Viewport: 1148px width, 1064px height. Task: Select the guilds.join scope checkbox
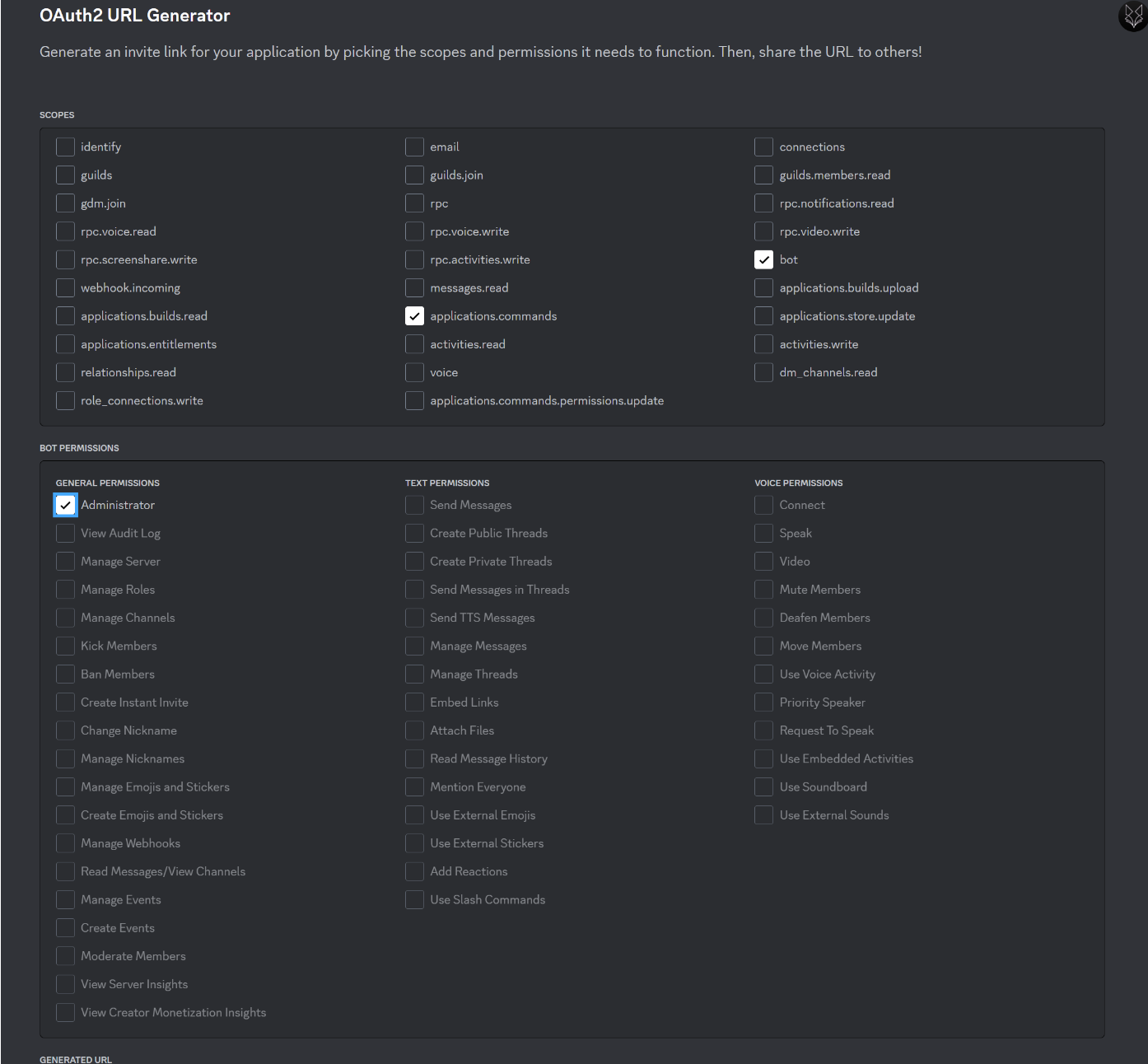(414, 175)
